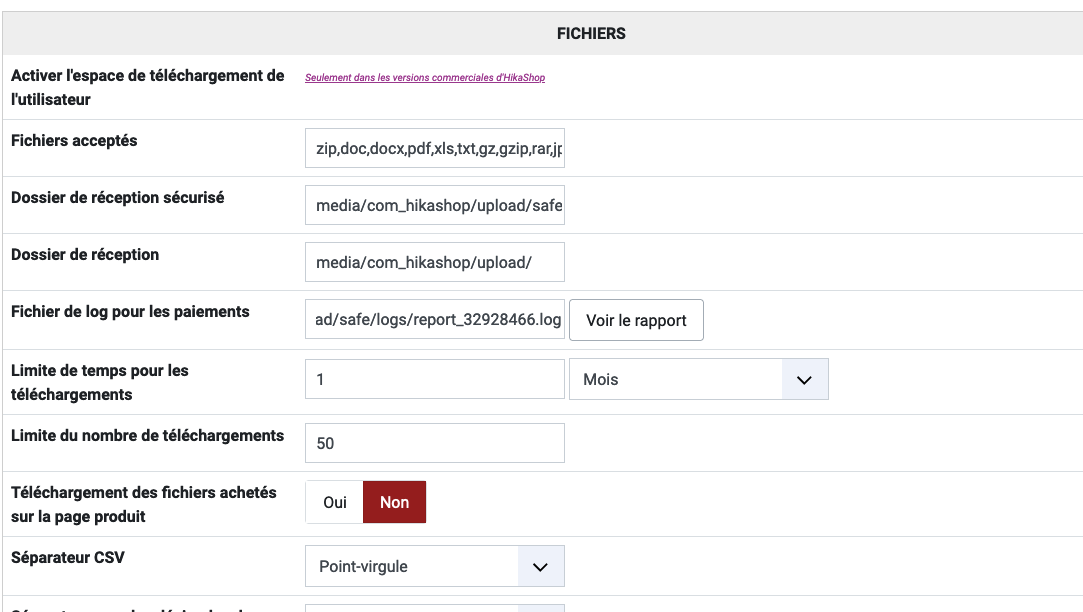Click the FICHIERS section header

(591, 34)
